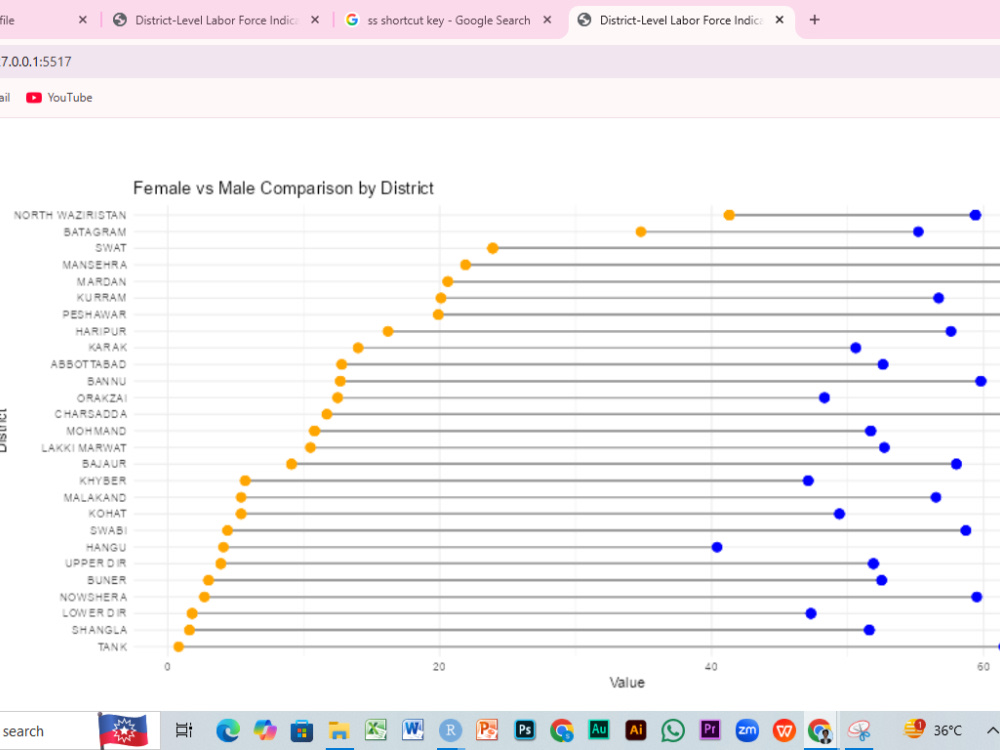Click the x-axis tick label 40
Viewport: 1000px width, 750px height.
click(x=711, y=666)
